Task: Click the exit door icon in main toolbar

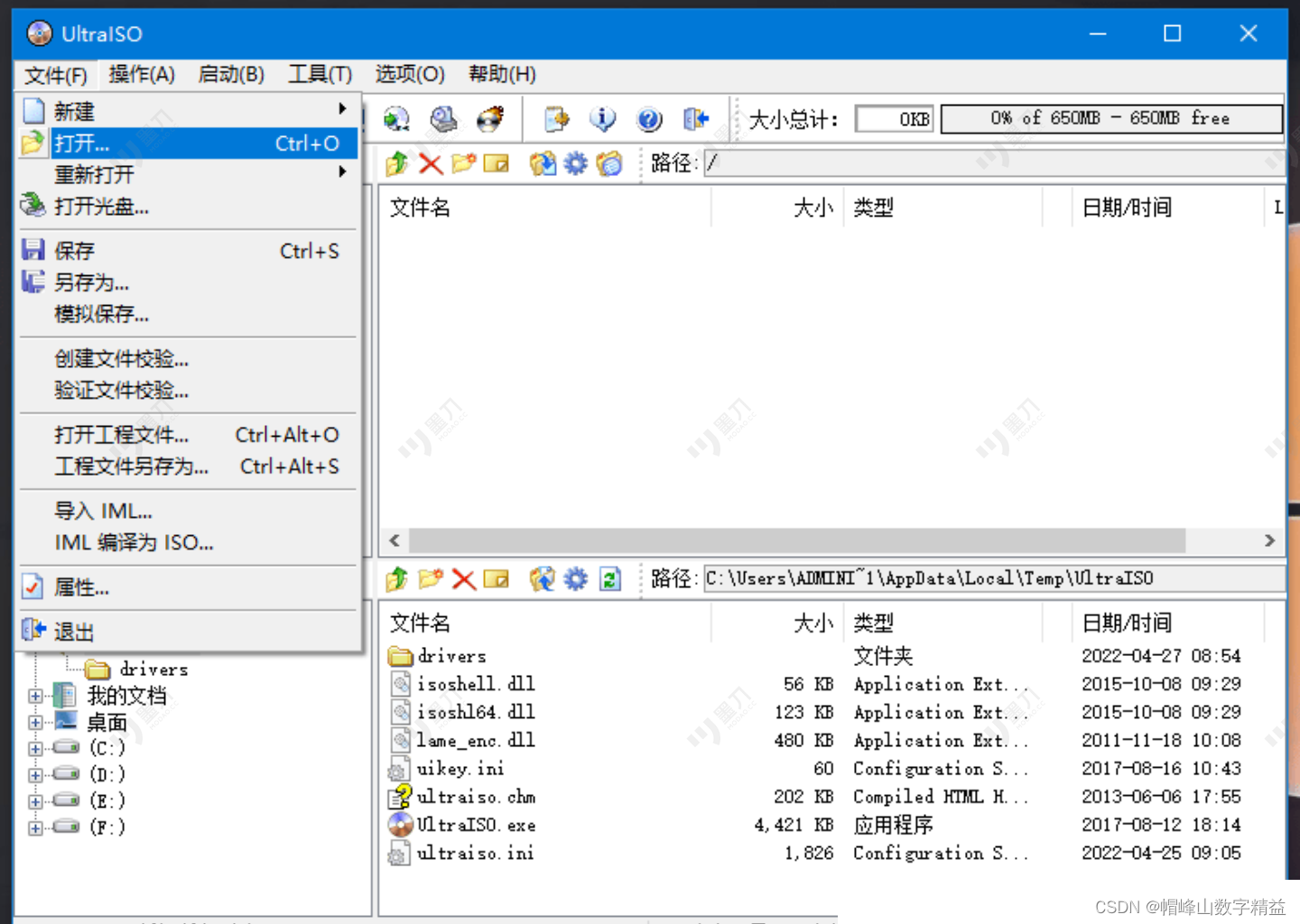Action: click(x=696, y=118)
